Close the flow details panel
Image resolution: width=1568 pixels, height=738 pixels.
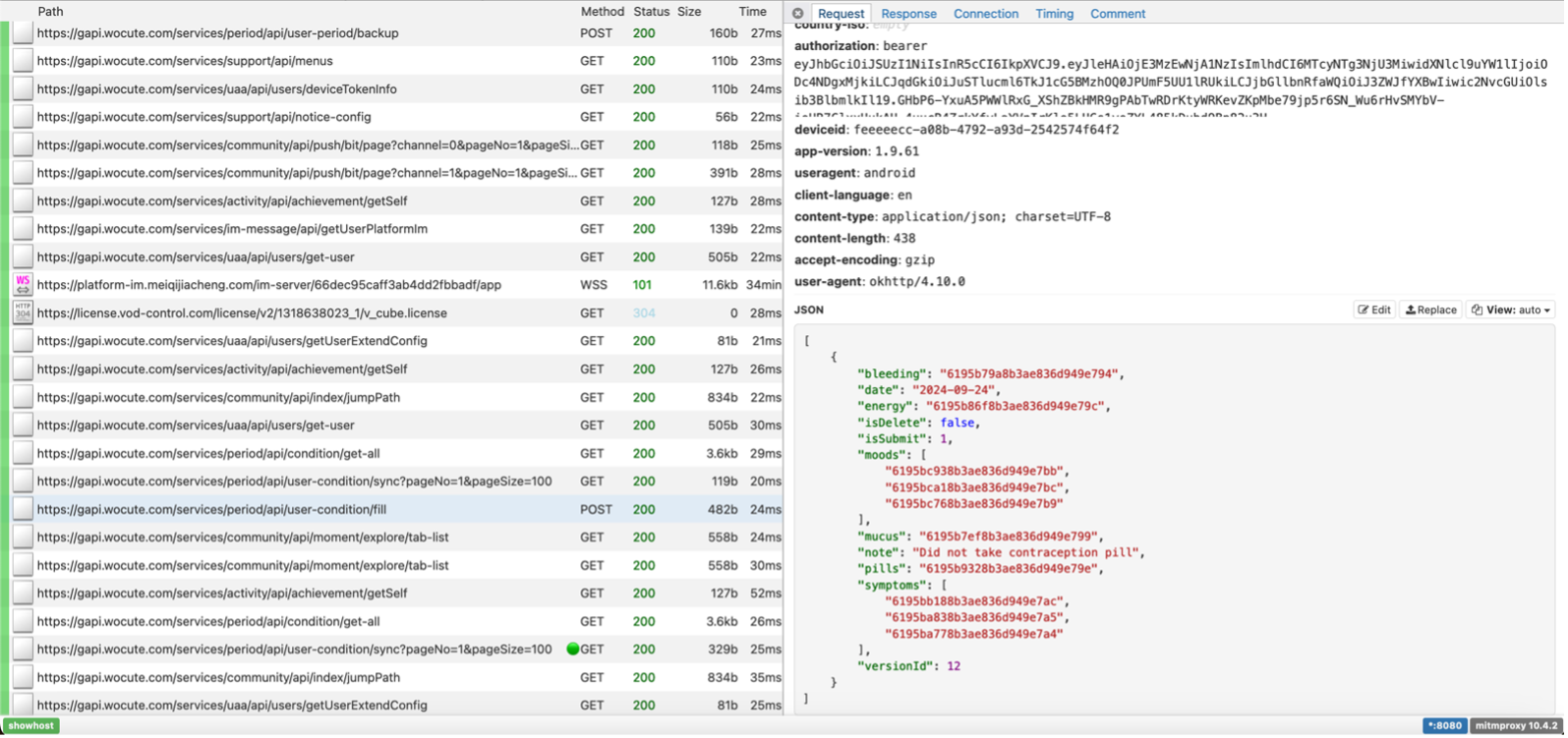(x=797, y=14)
